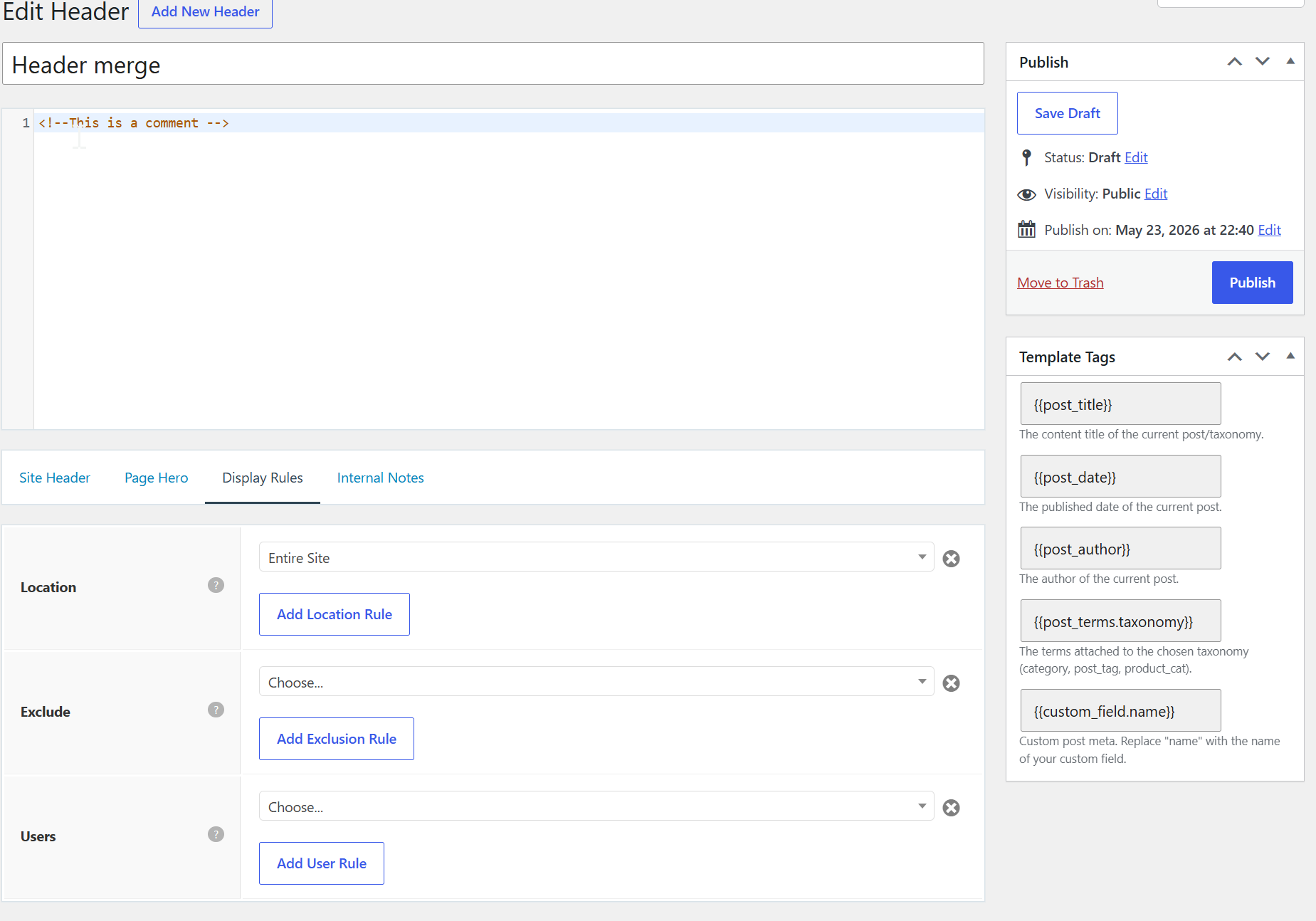Click the blue Publish button
The image size is (1316, 921).
click(x=1253, y=283)
